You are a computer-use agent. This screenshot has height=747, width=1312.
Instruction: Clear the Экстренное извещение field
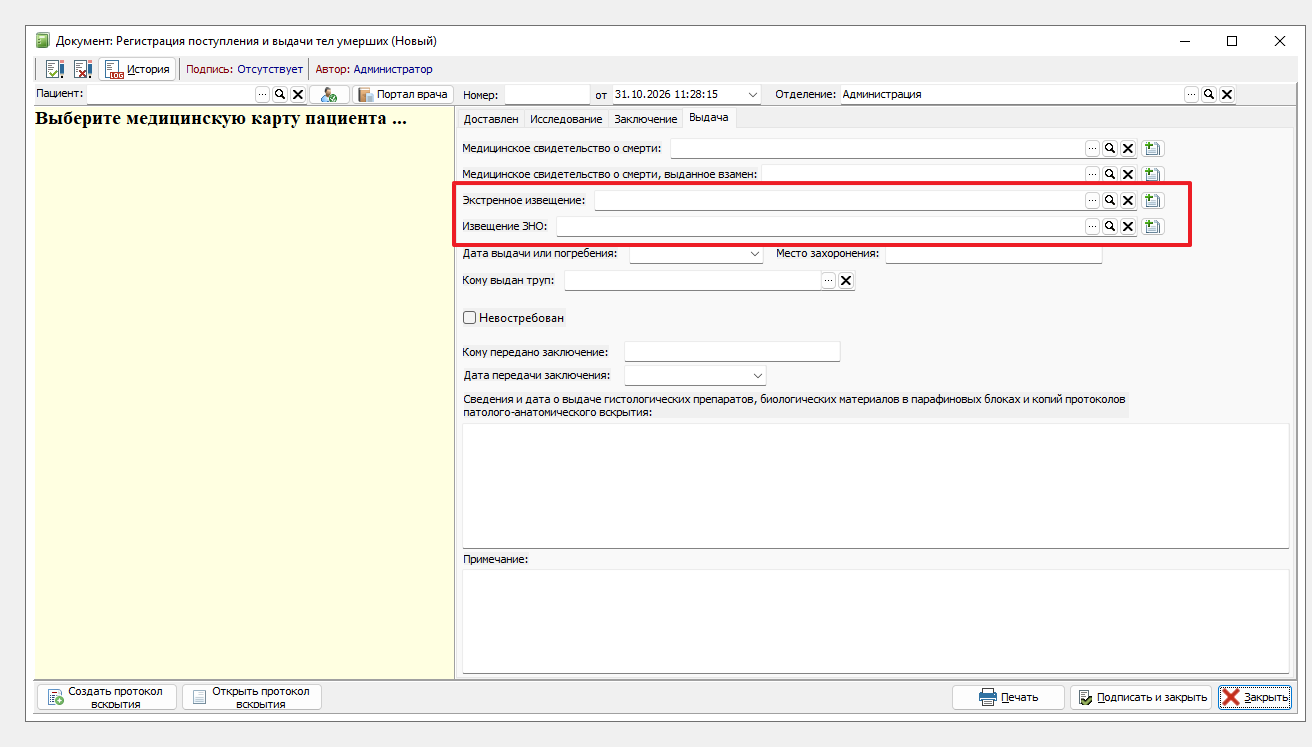1127,200
